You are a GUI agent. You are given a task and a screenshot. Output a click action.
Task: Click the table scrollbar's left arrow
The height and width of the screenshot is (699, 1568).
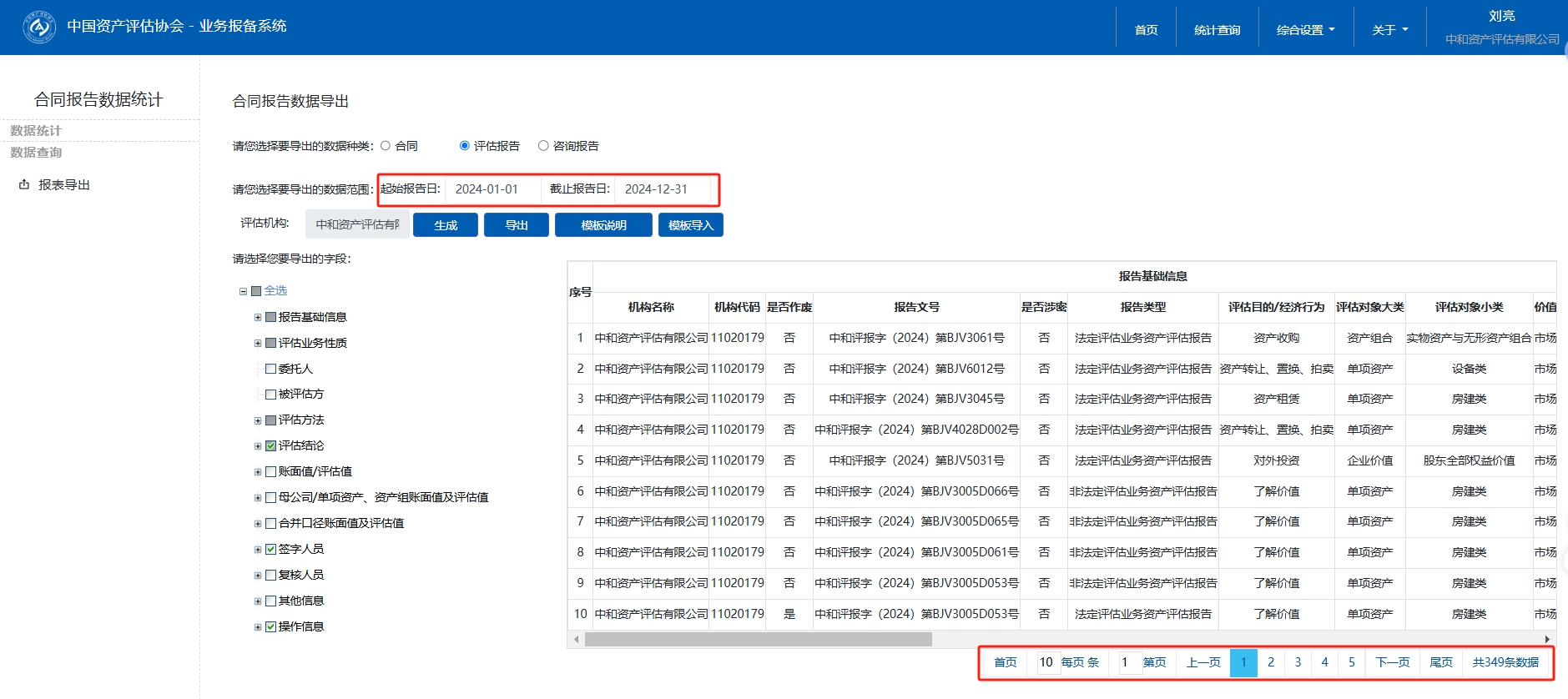pyautogui.click(x=576, y=640)
